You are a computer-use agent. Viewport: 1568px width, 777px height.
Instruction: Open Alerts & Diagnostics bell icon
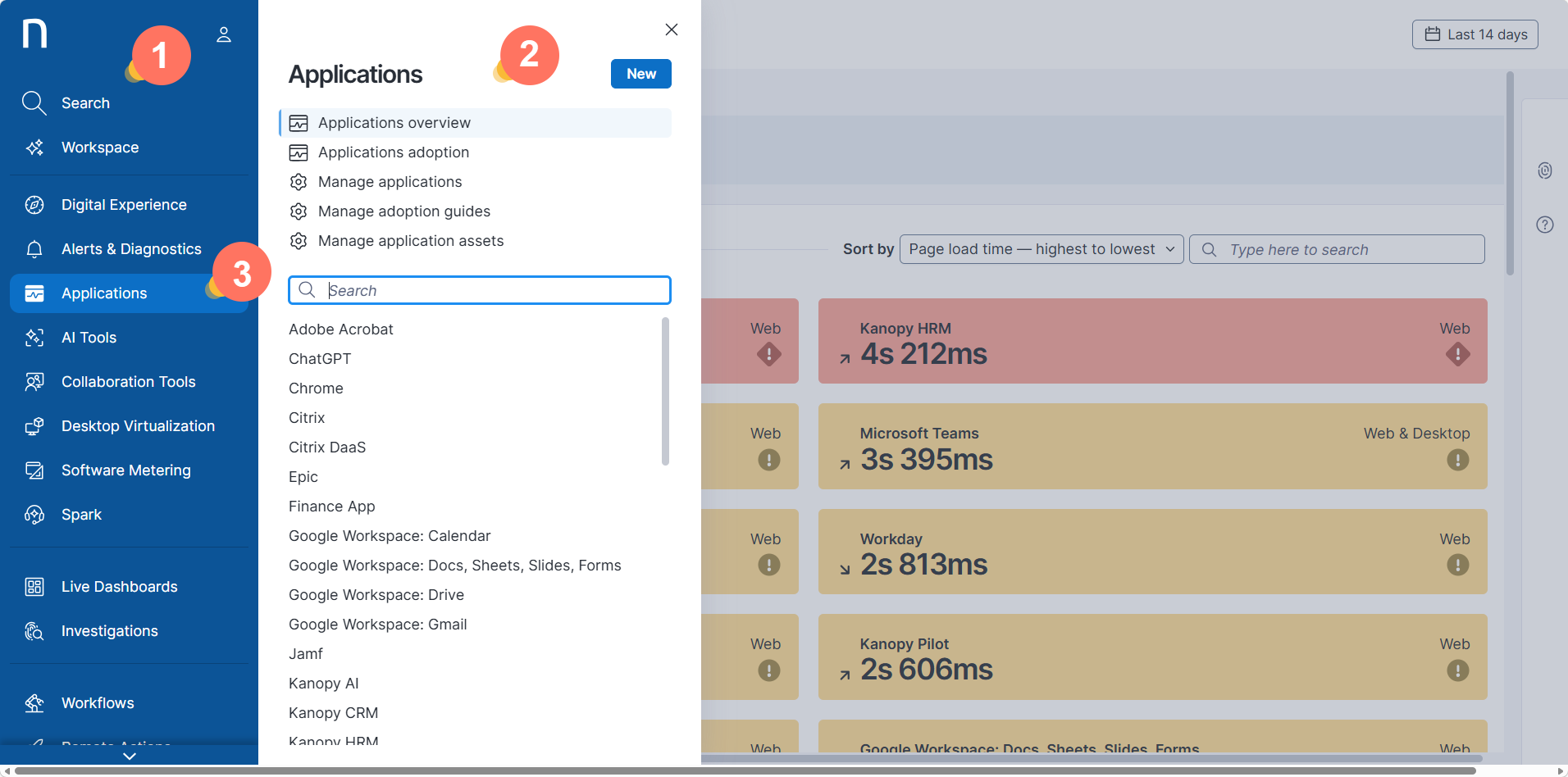coord(34,249)
